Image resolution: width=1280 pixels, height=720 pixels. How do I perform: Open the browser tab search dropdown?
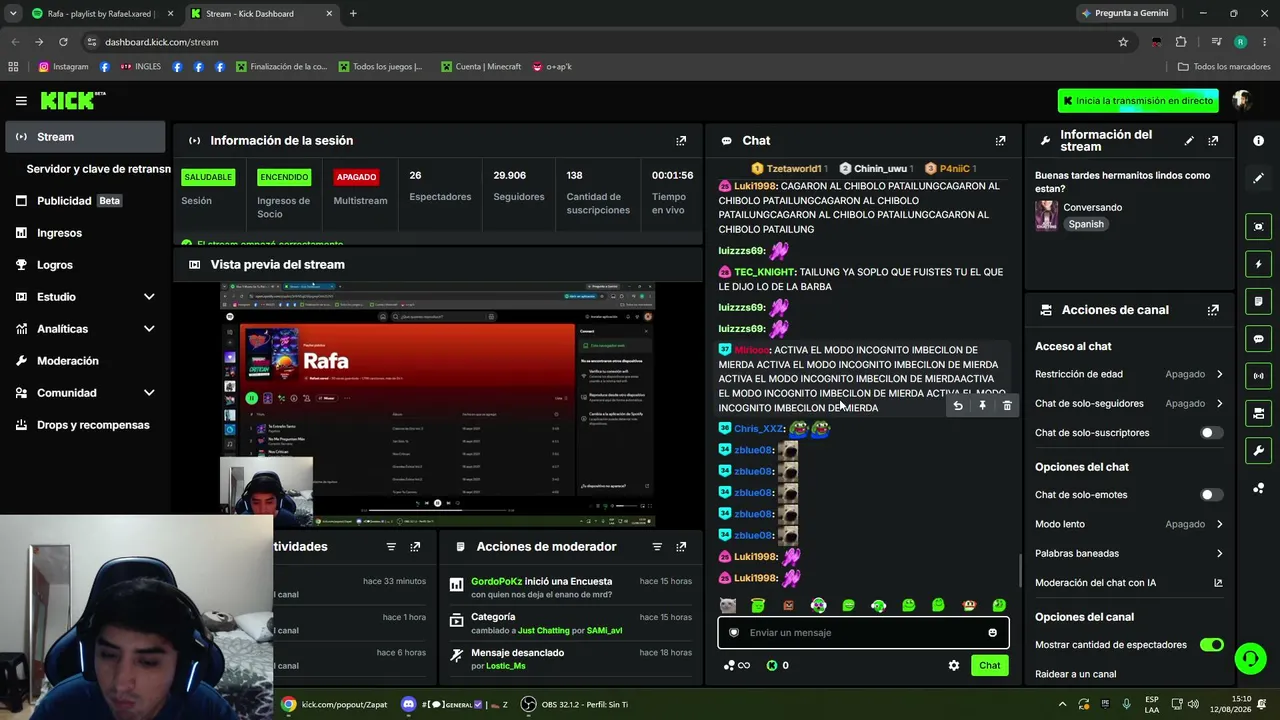[x=12, y=13]
